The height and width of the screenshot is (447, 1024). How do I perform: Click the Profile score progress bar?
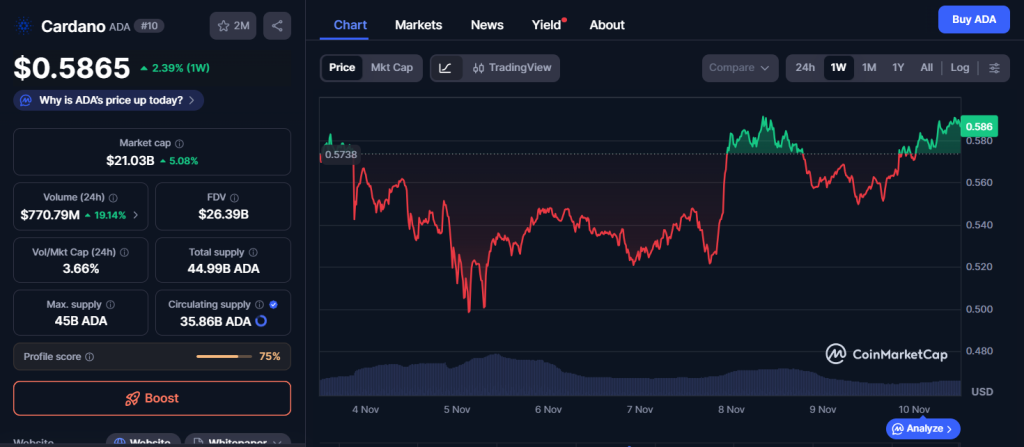click(224, 357)
